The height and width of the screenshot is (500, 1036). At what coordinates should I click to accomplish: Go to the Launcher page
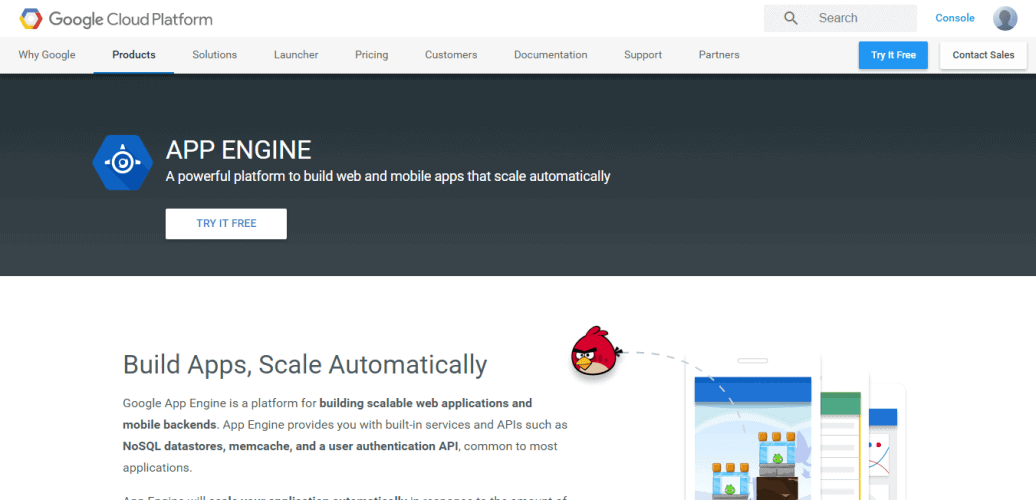click(x=296, y=55)
